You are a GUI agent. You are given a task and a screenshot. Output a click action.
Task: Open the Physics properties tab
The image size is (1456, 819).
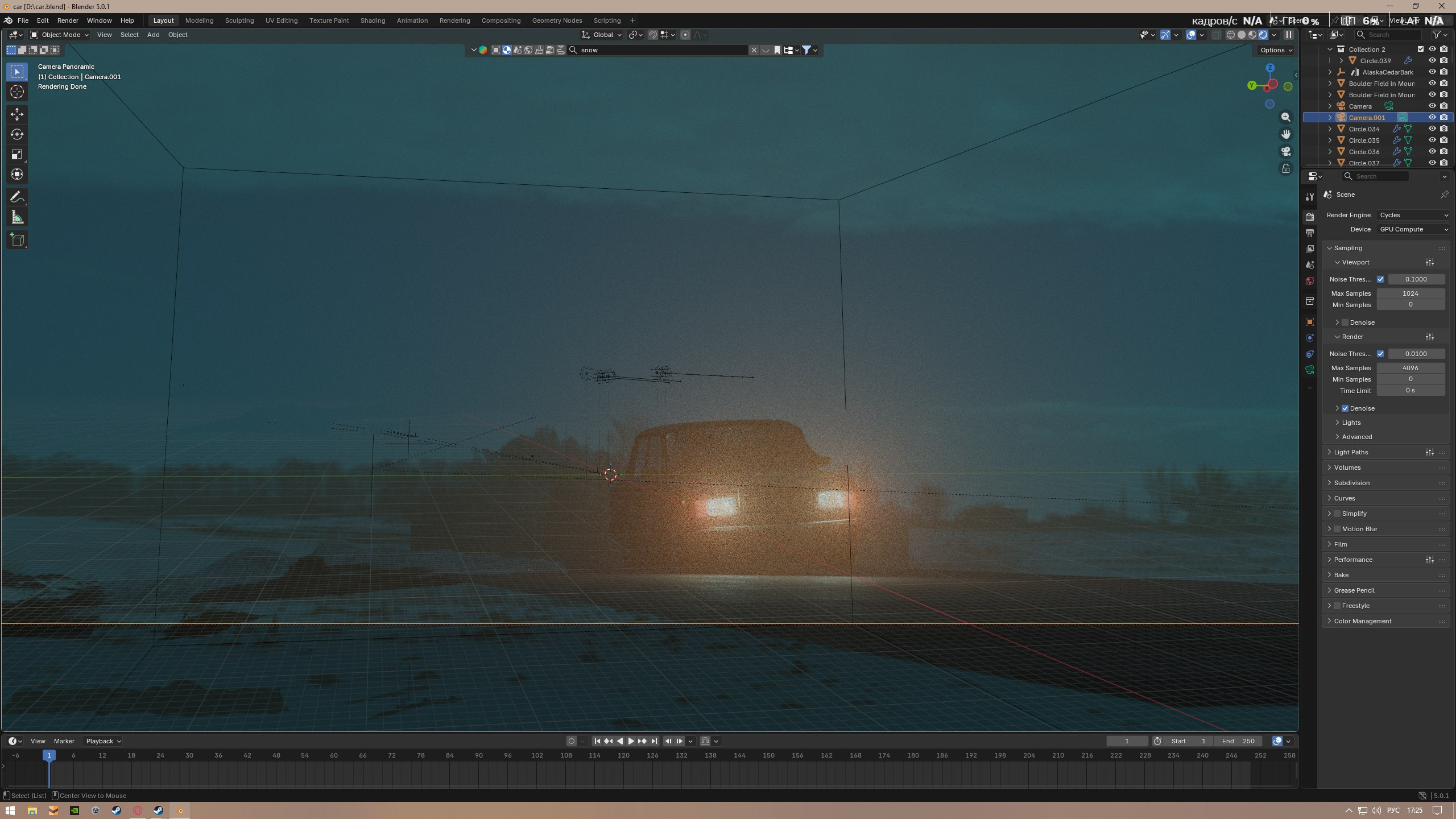(x=1310, y=338)
